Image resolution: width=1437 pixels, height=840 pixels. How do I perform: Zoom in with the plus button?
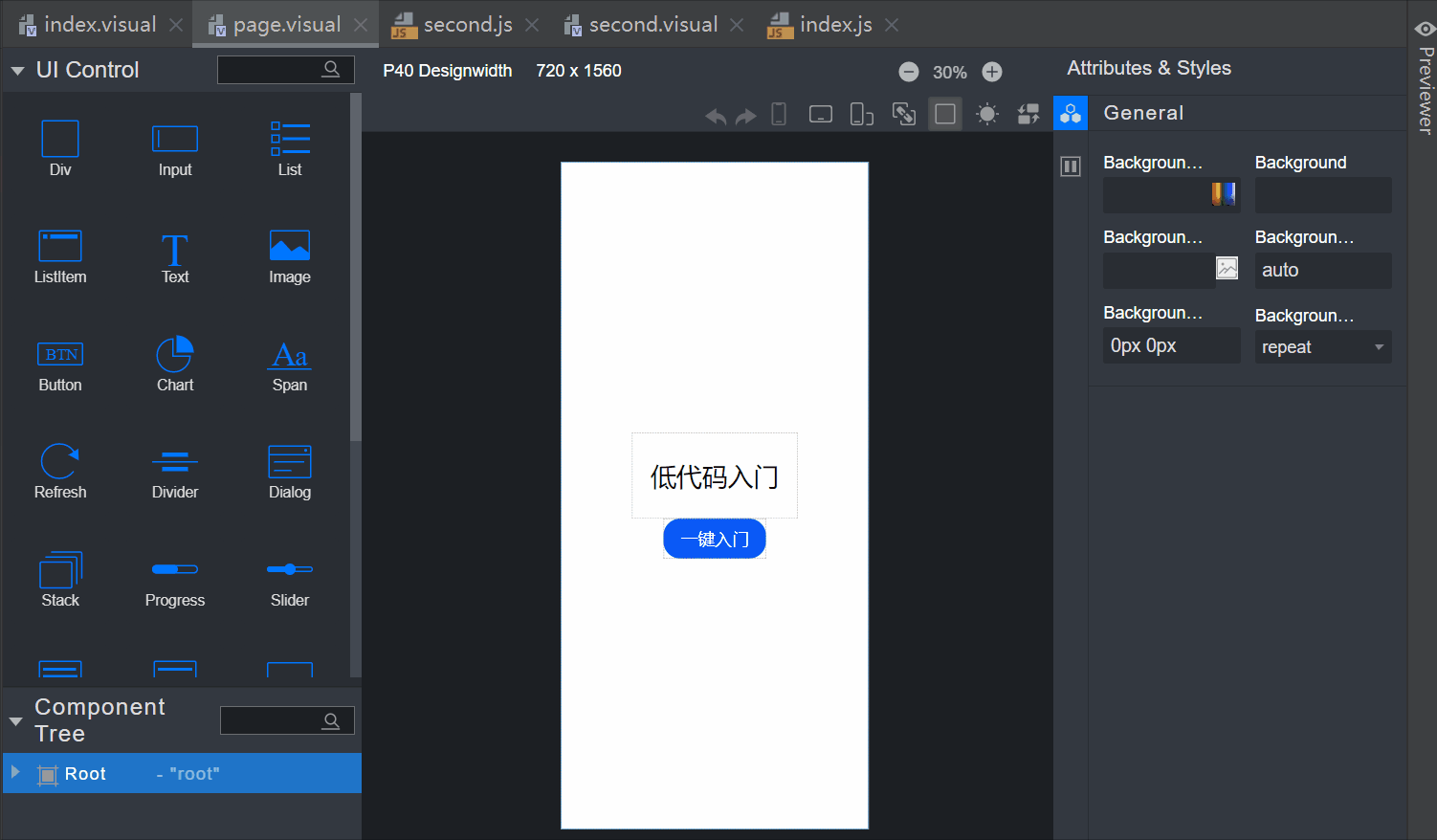point(992,72)
